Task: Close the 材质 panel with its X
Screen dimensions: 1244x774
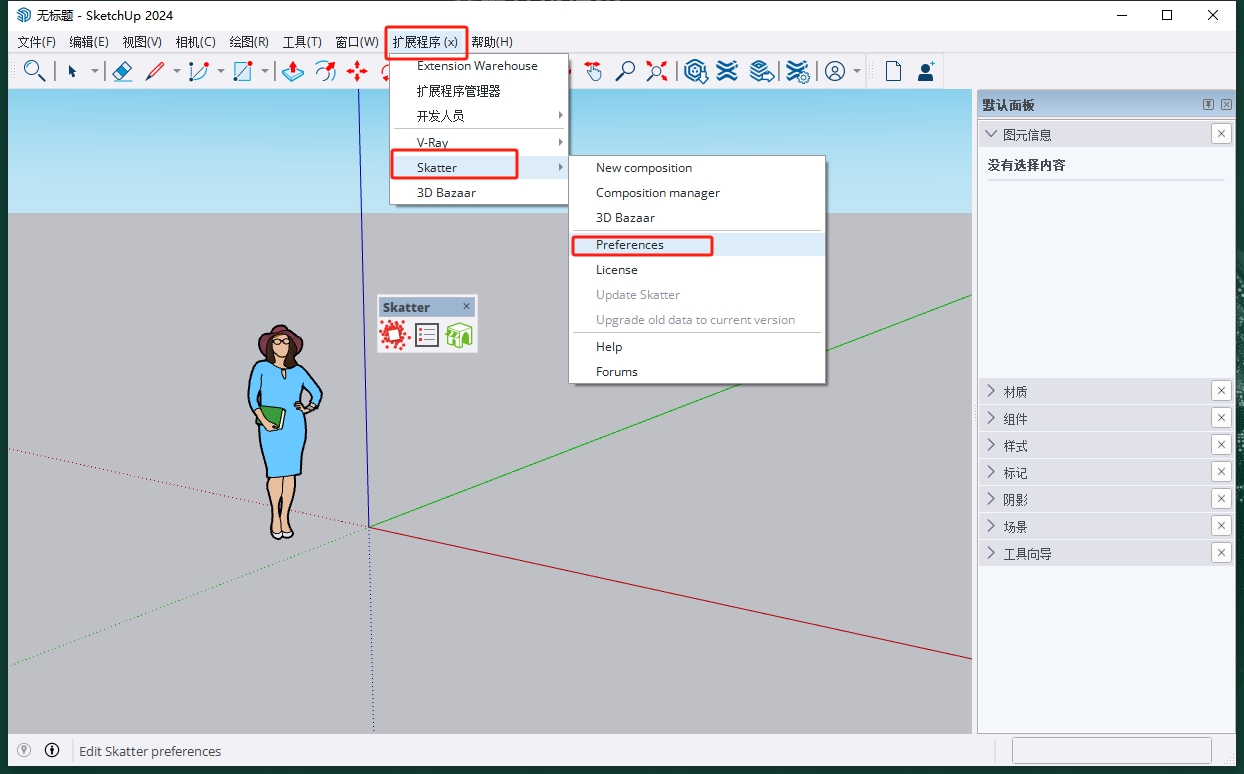Action: point(1221,391)
